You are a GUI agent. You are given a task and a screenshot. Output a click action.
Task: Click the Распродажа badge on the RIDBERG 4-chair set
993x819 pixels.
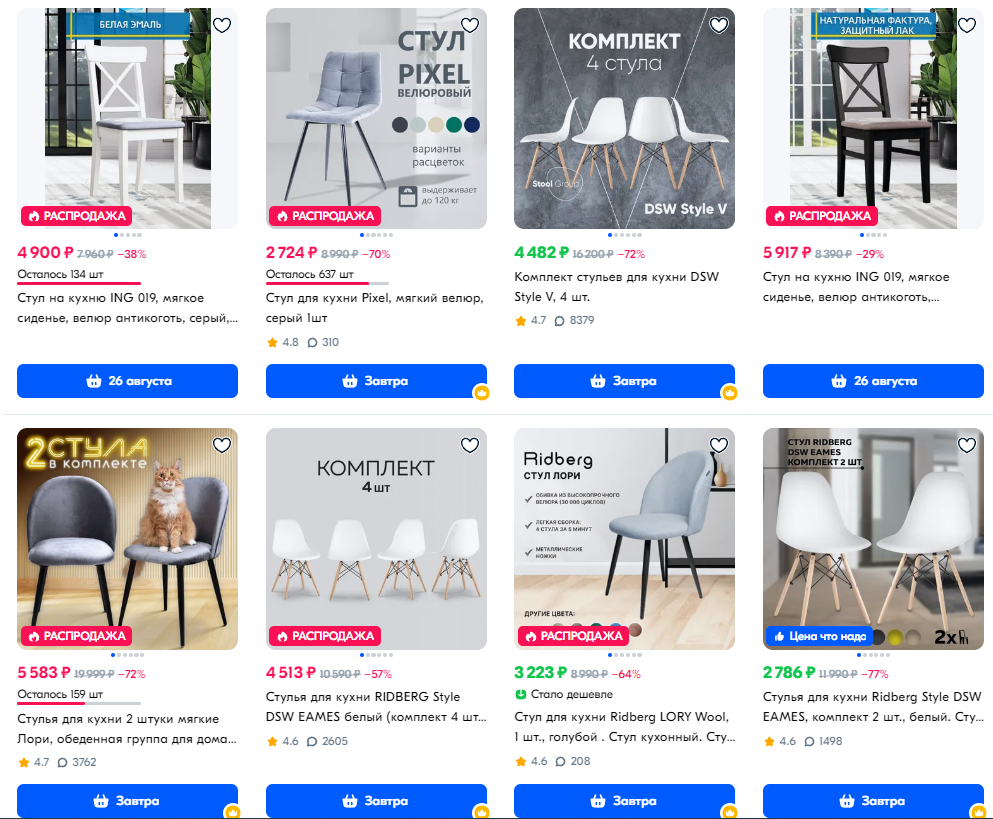click(x=326, y=636)
